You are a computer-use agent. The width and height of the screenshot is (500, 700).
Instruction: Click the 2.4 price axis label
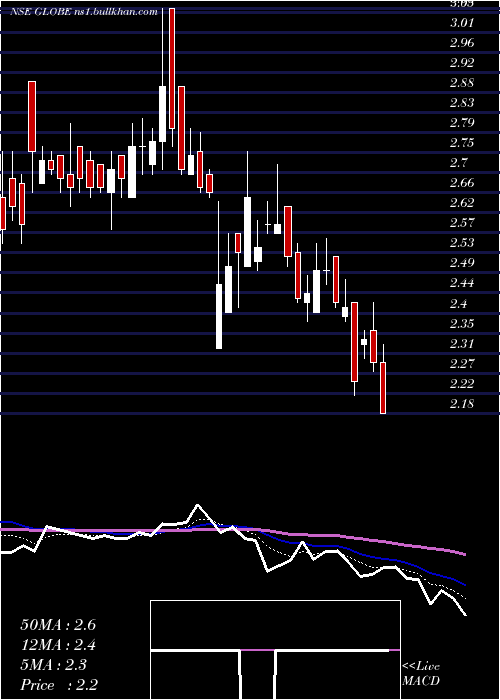(x=458, y=304)
